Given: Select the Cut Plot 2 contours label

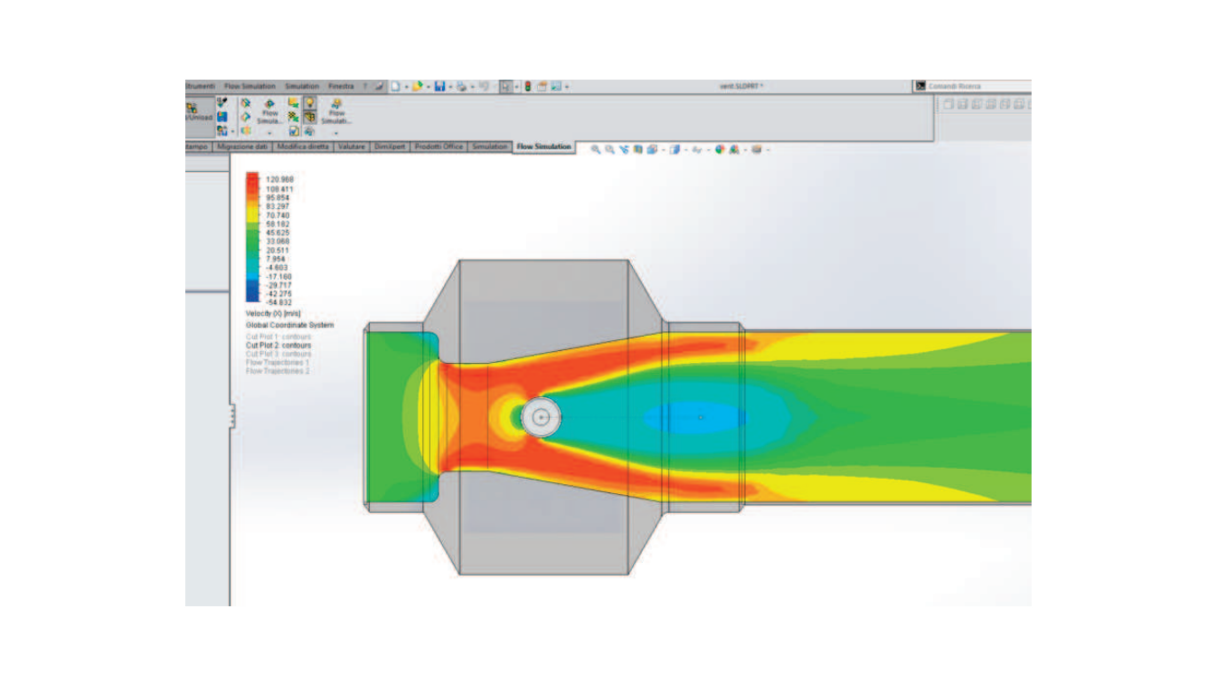Looking at the screenshot, I should pyautogui.click(x=277, y=346).
